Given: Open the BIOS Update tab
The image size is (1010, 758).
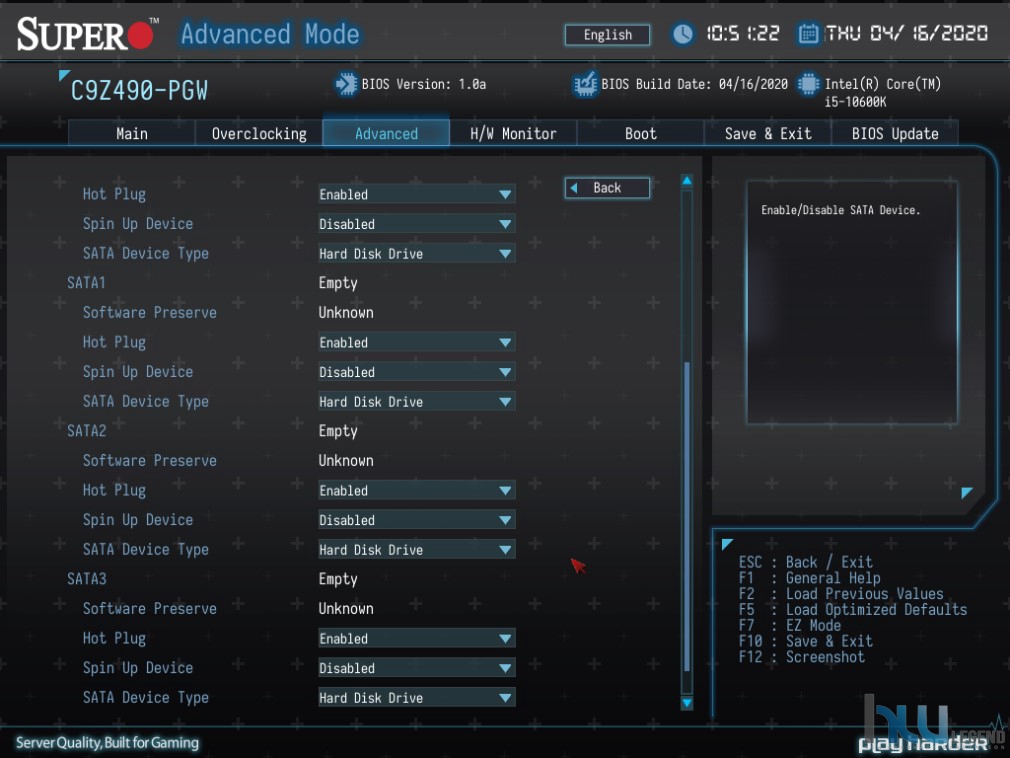Looking at the screenshot, I should [895, 133].
